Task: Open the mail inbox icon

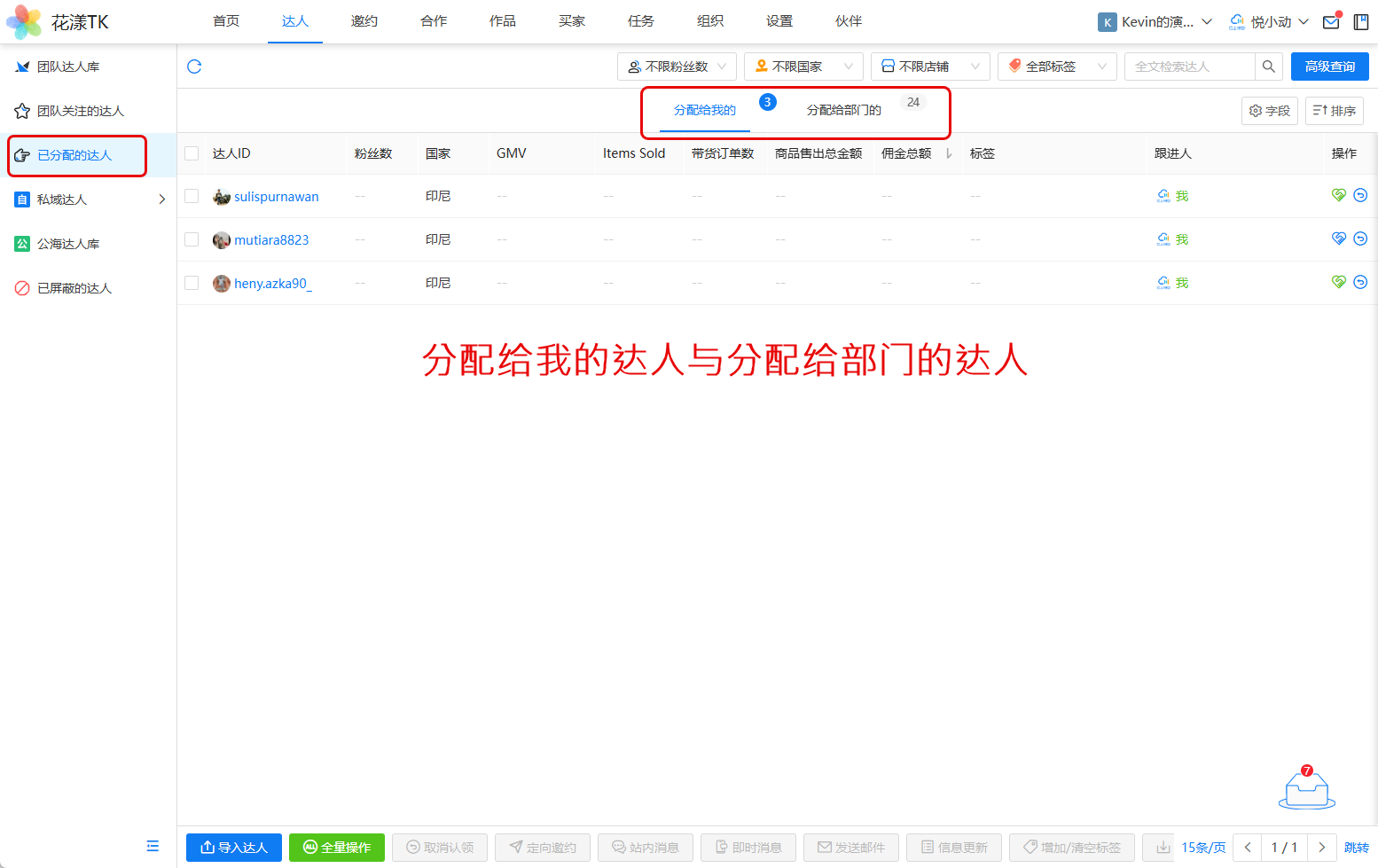Action: pos(1331,22)
